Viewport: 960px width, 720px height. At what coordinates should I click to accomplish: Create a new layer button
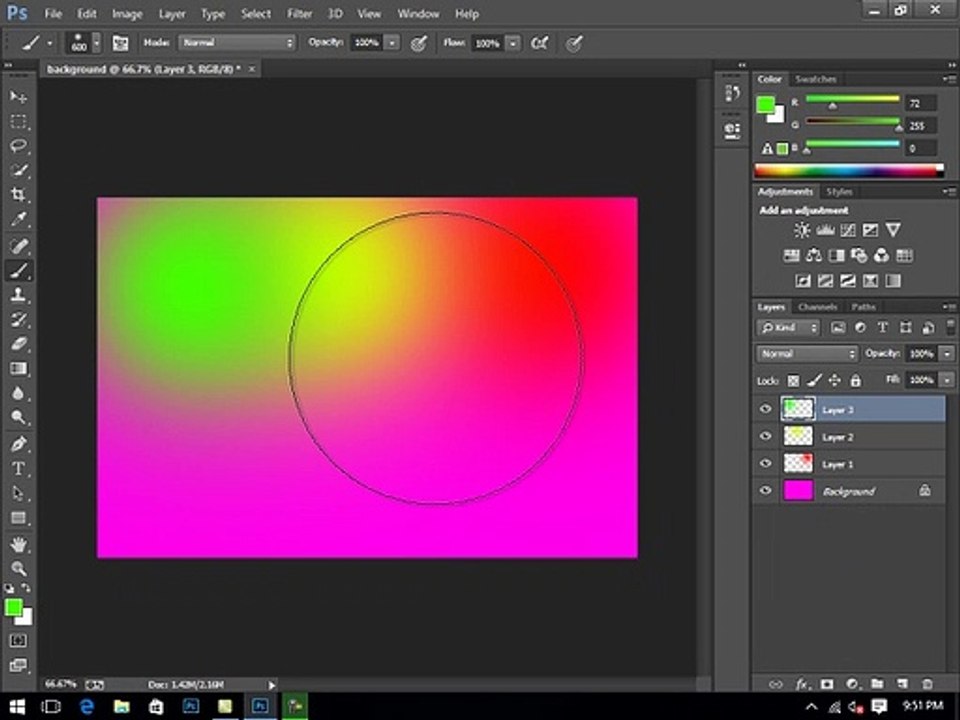coord(902,684)
